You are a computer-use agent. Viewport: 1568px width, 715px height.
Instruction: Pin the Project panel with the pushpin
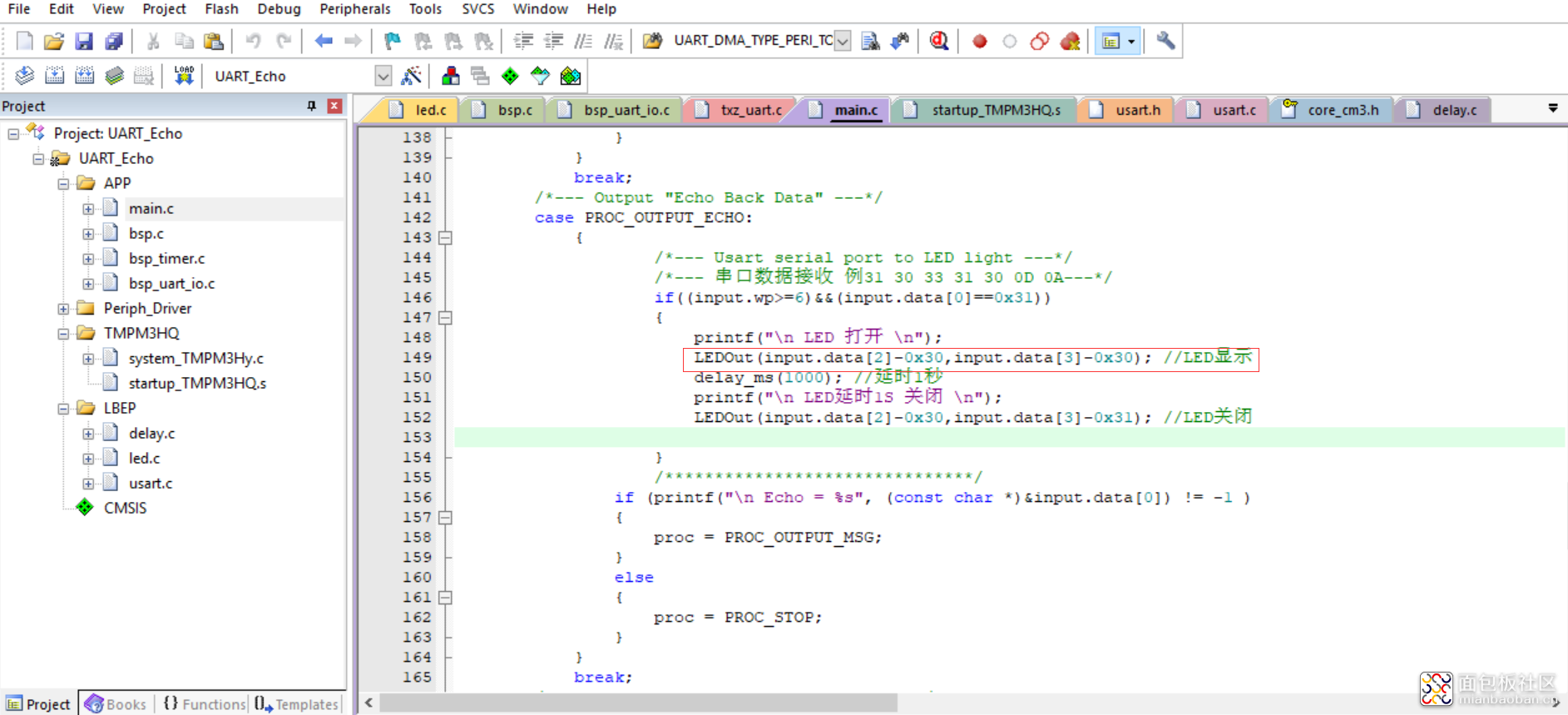[x=312, y=106]
